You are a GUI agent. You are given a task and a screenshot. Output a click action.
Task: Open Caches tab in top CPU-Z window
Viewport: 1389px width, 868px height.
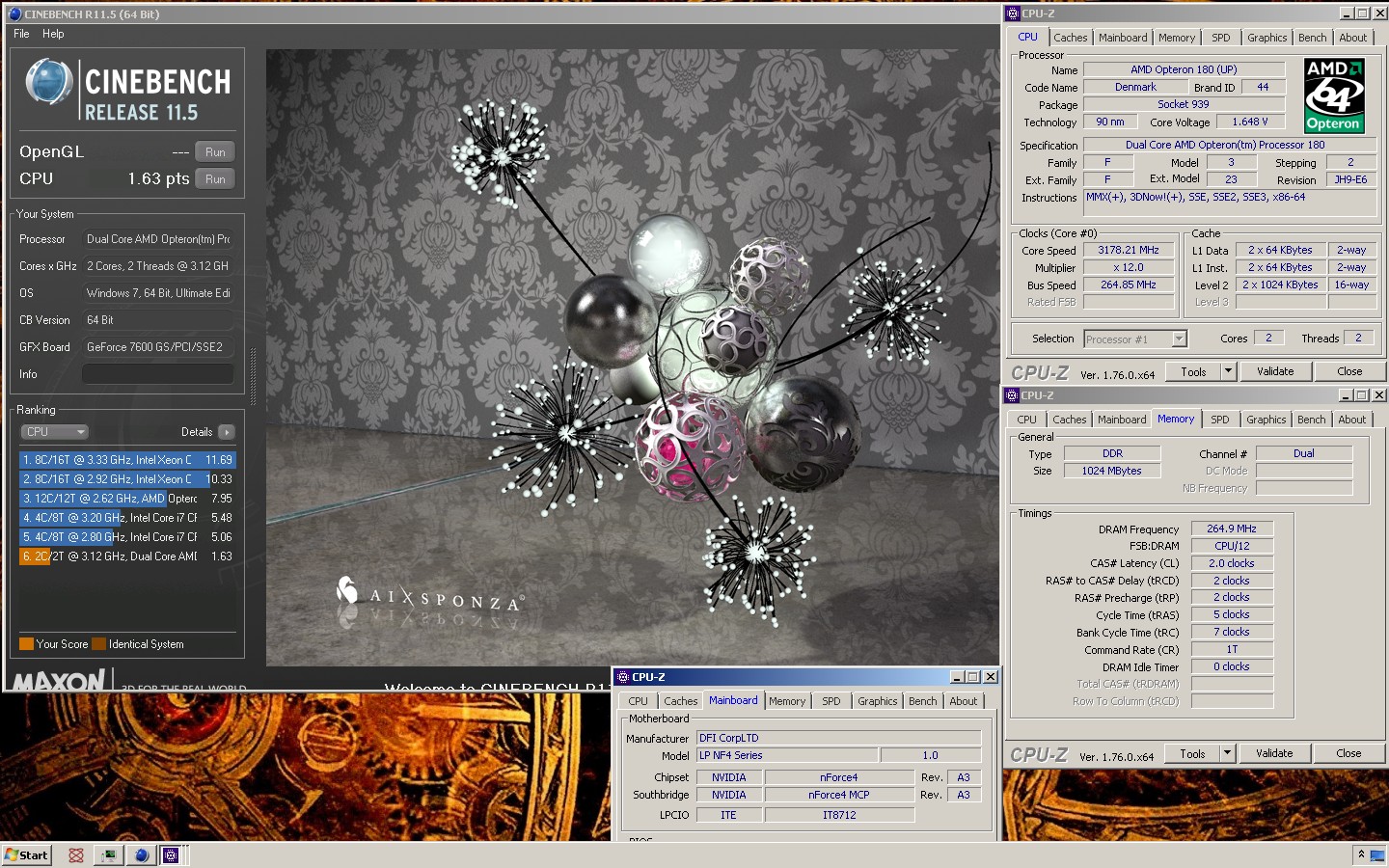pyautogui.click(x=1070, y=38)
